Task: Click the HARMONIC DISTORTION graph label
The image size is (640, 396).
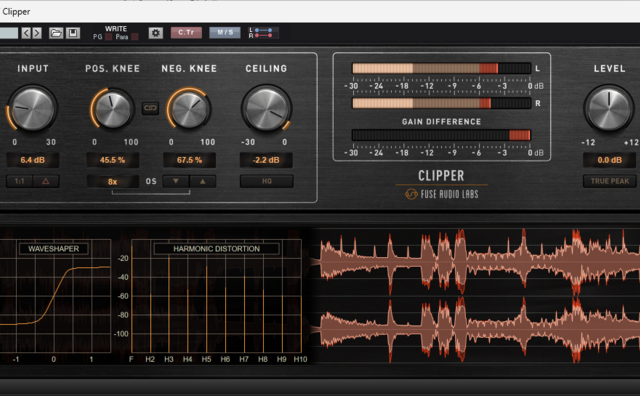Action: coord(216,249)
